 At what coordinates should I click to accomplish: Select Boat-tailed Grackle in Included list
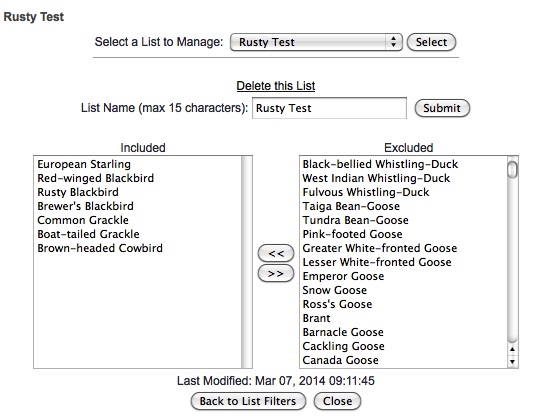pyautogui.click(x=138, y=234)
